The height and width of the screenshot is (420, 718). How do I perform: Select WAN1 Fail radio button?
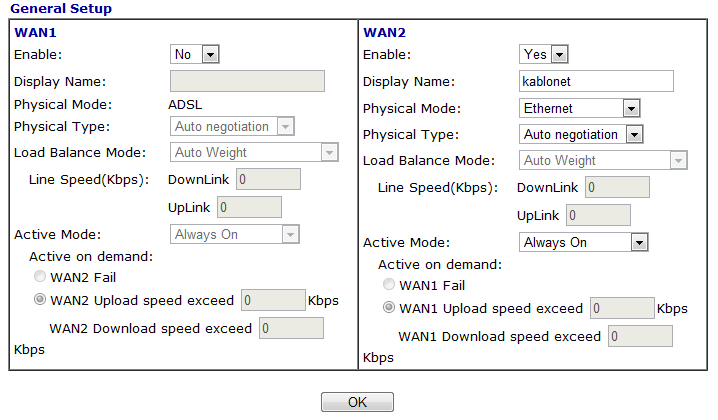point(389,286)
